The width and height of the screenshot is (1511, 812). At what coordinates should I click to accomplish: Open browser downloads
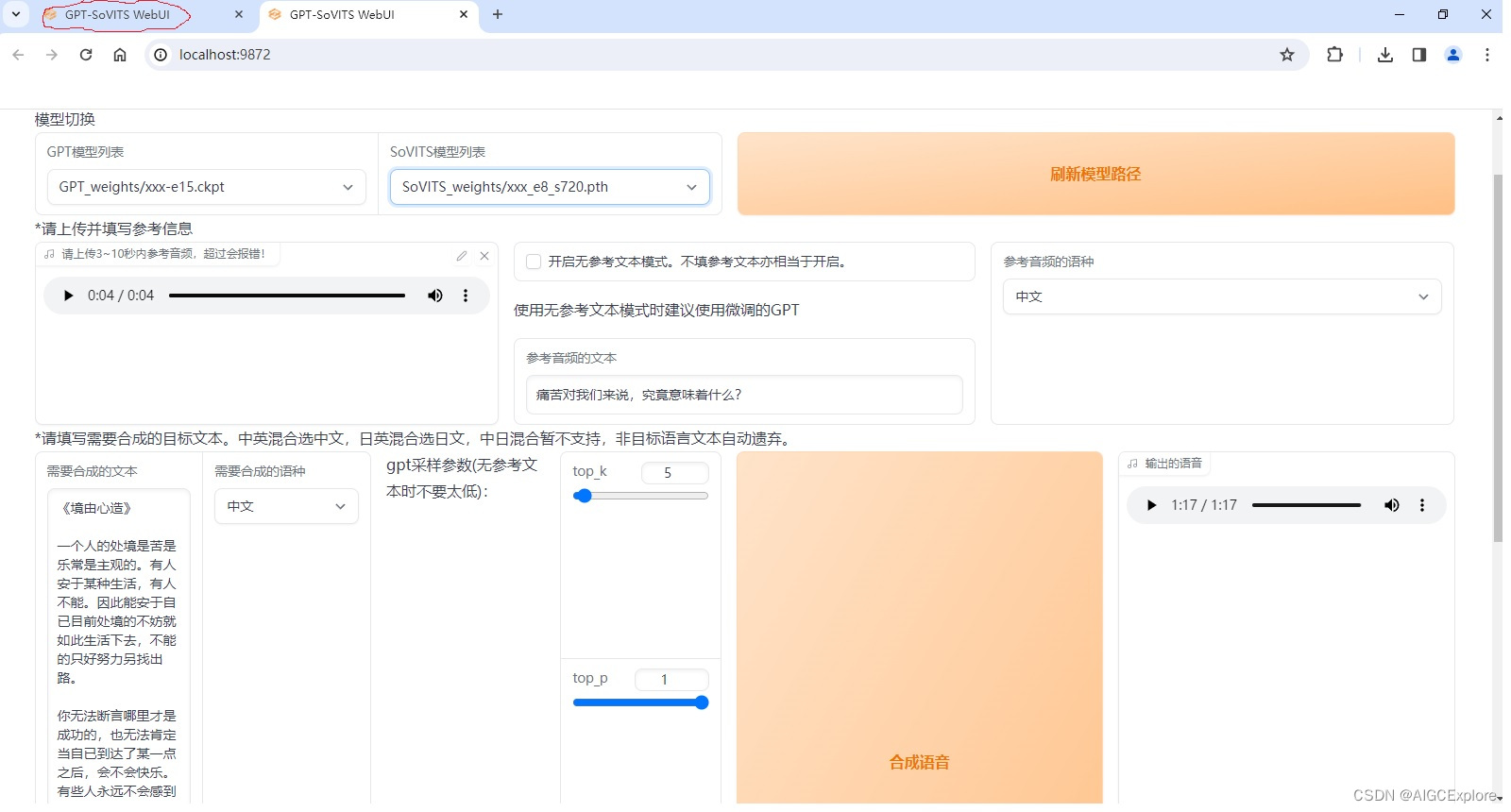coord(1385,55)
